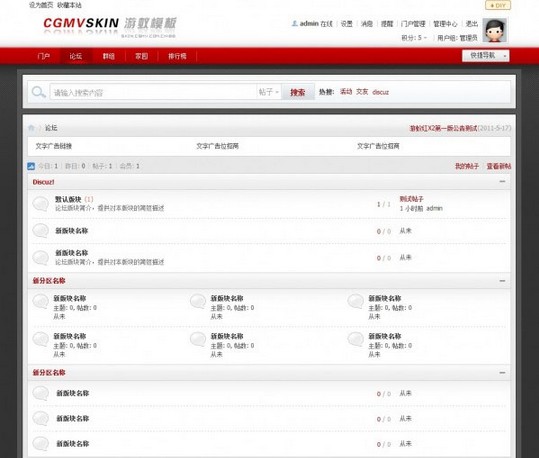Click the CGMVSKIN site logo
This screenshot has width=539, height=458.
pos(110,26)
